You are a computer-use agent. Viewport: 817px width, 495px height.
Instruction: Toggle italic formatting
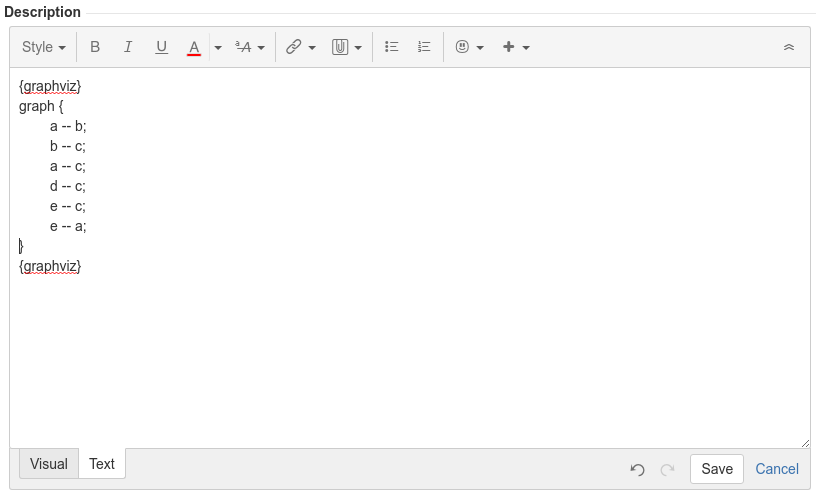point(128,47)
